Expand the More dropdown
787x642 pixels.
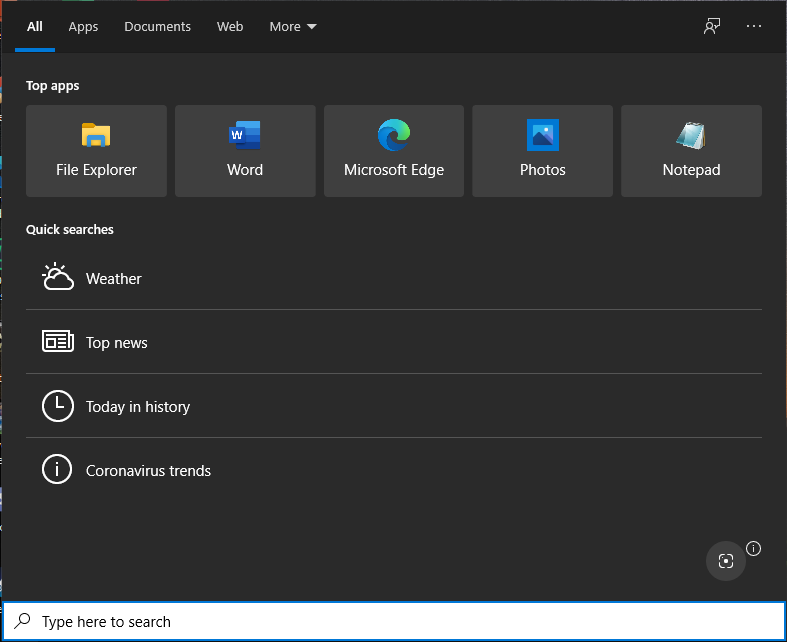pos(293,27)
